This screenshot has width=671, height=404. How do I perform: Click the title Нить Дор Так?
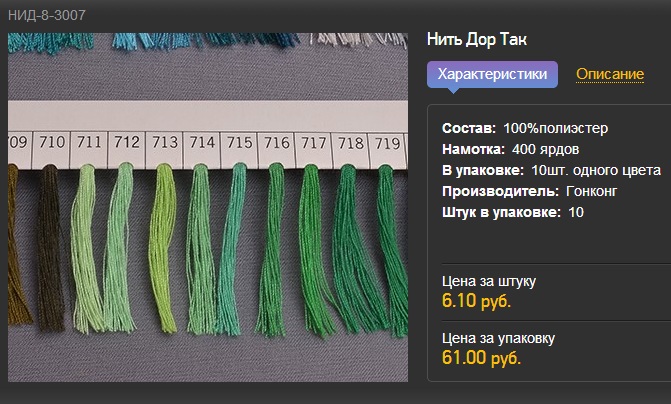click(x=477, y=39)
